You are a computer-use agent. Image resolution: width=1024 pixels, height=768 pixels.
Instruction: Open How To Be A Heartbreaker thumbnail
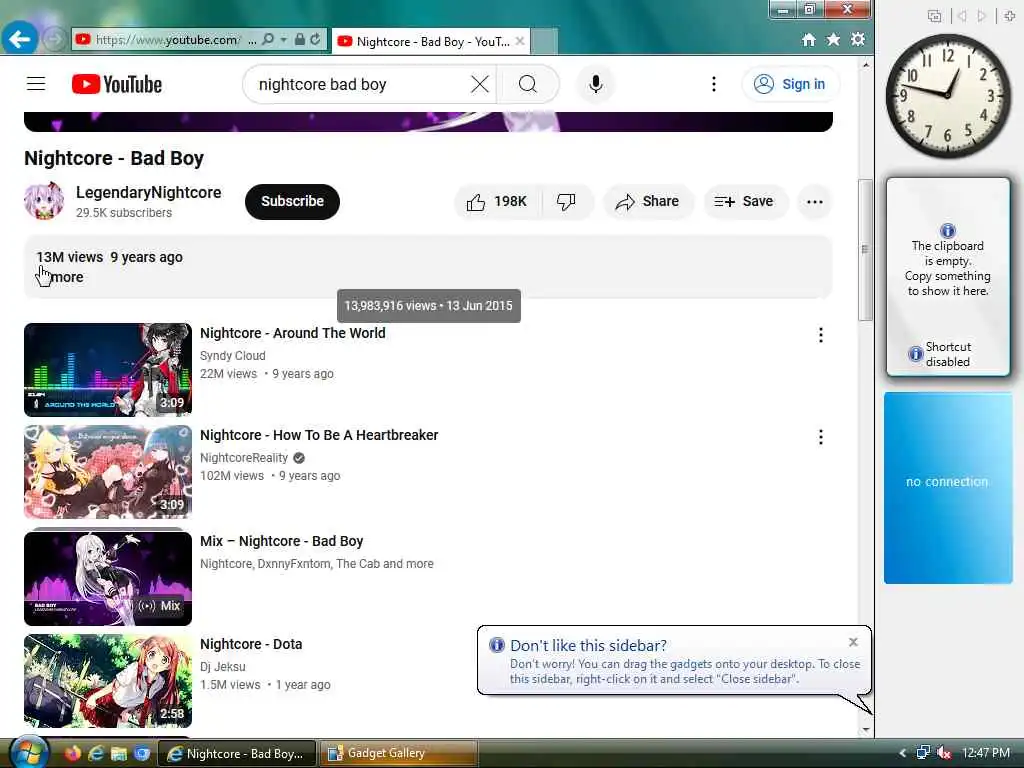click(108, 472)
